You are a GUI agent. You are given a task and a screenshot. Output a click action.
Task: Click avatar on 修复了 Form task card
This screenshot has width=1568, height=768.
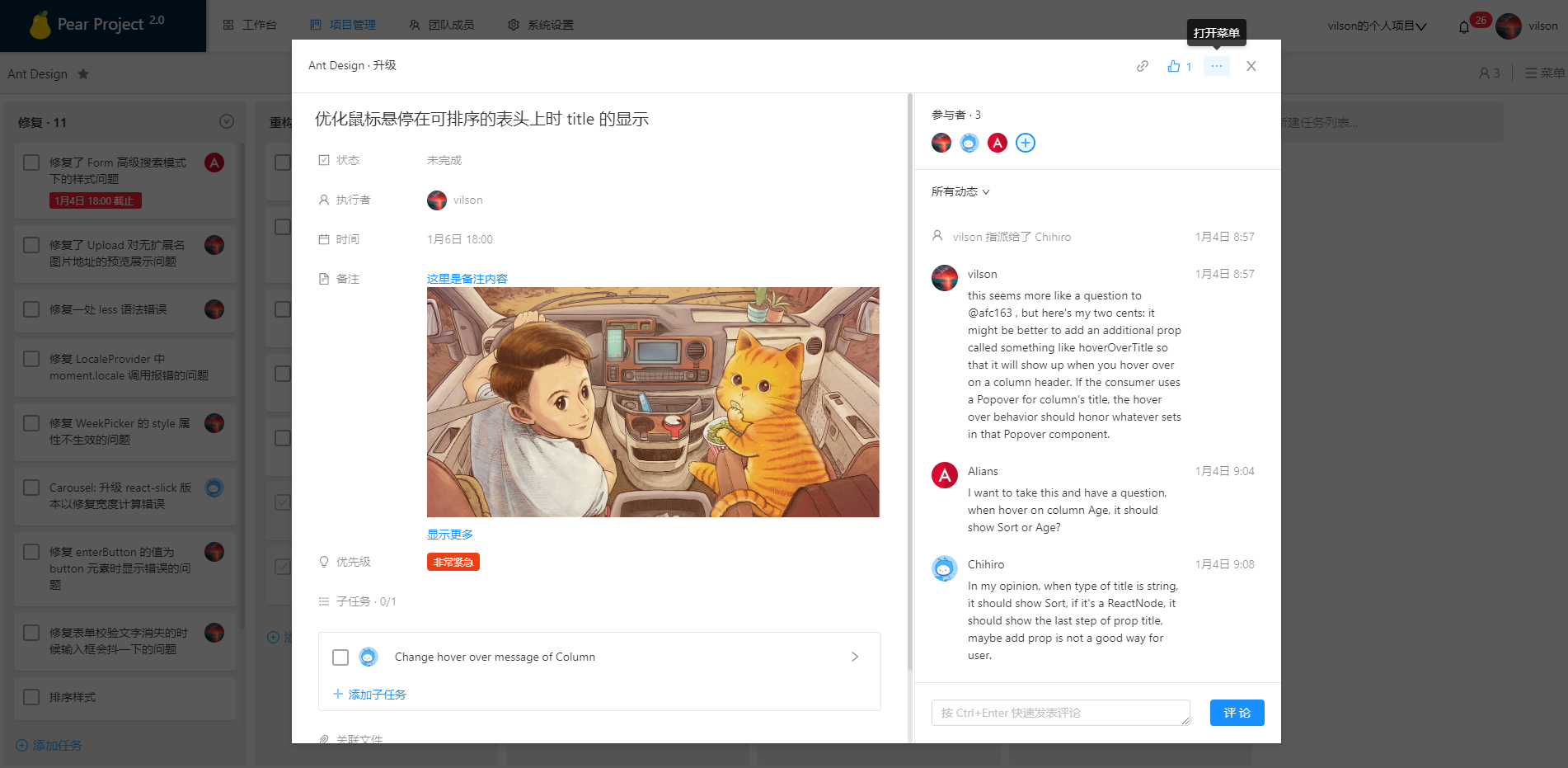click(214, 163)
